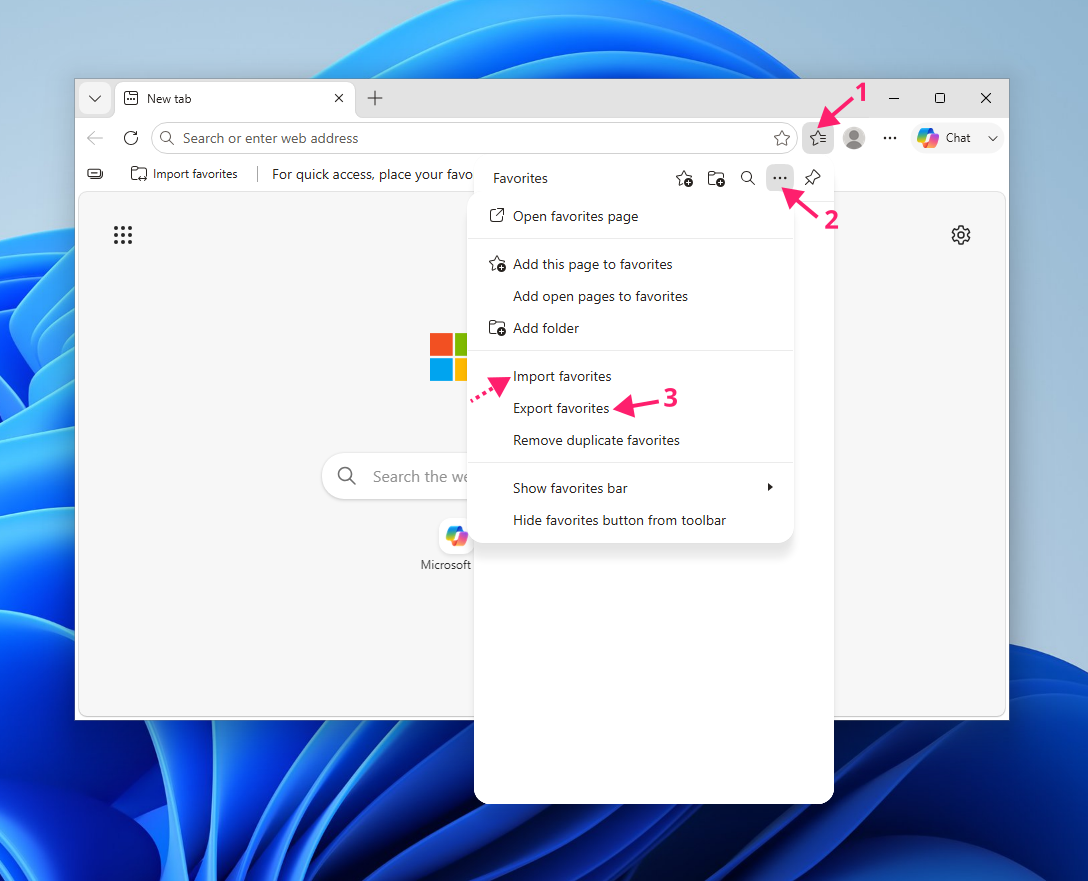This screenshot has height=881, width=1088.
Task: Refresh the page
Action: [130, 138]
